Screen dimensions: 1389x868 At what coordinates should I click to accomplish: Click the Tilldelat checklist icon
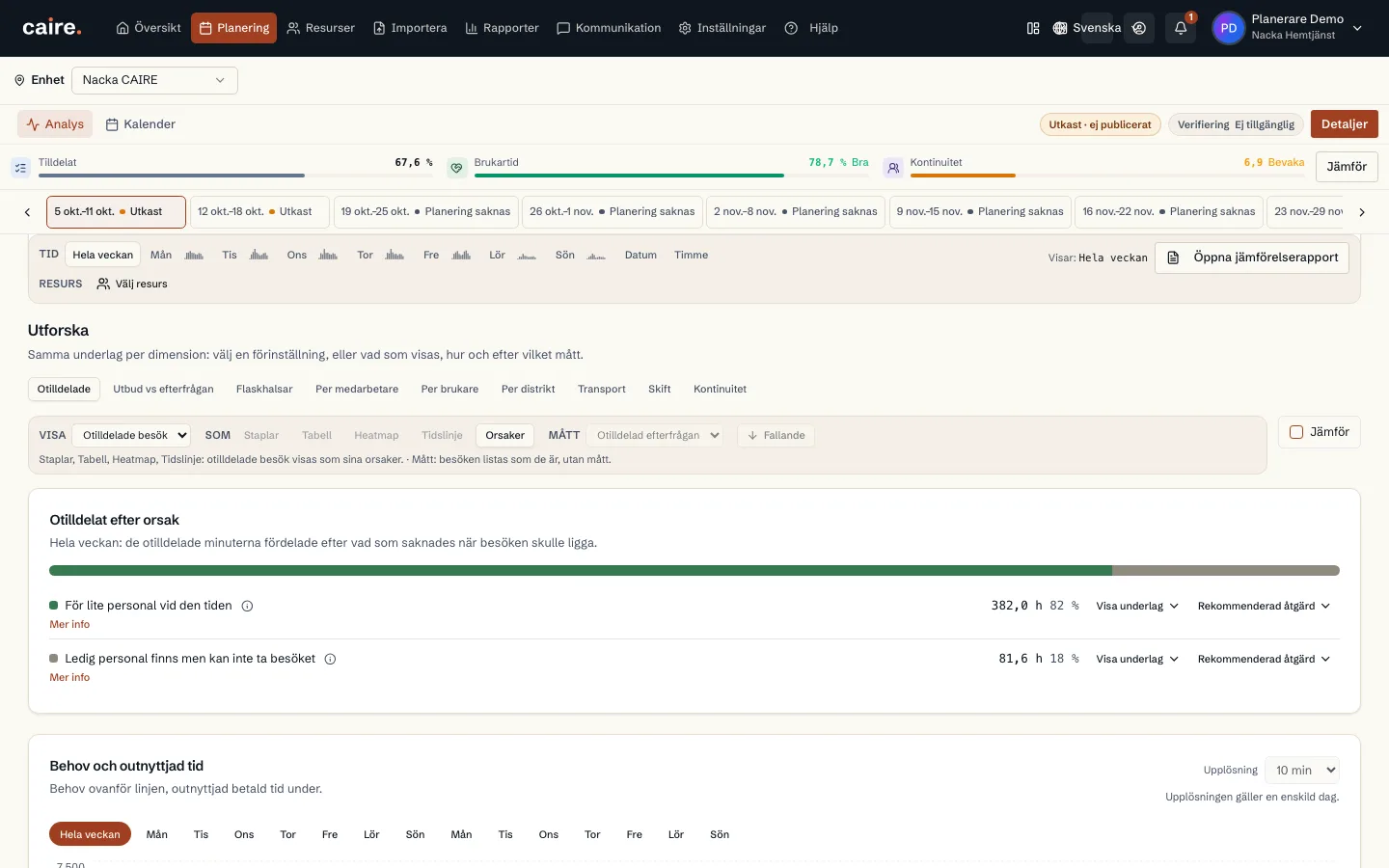pos(20,168)
